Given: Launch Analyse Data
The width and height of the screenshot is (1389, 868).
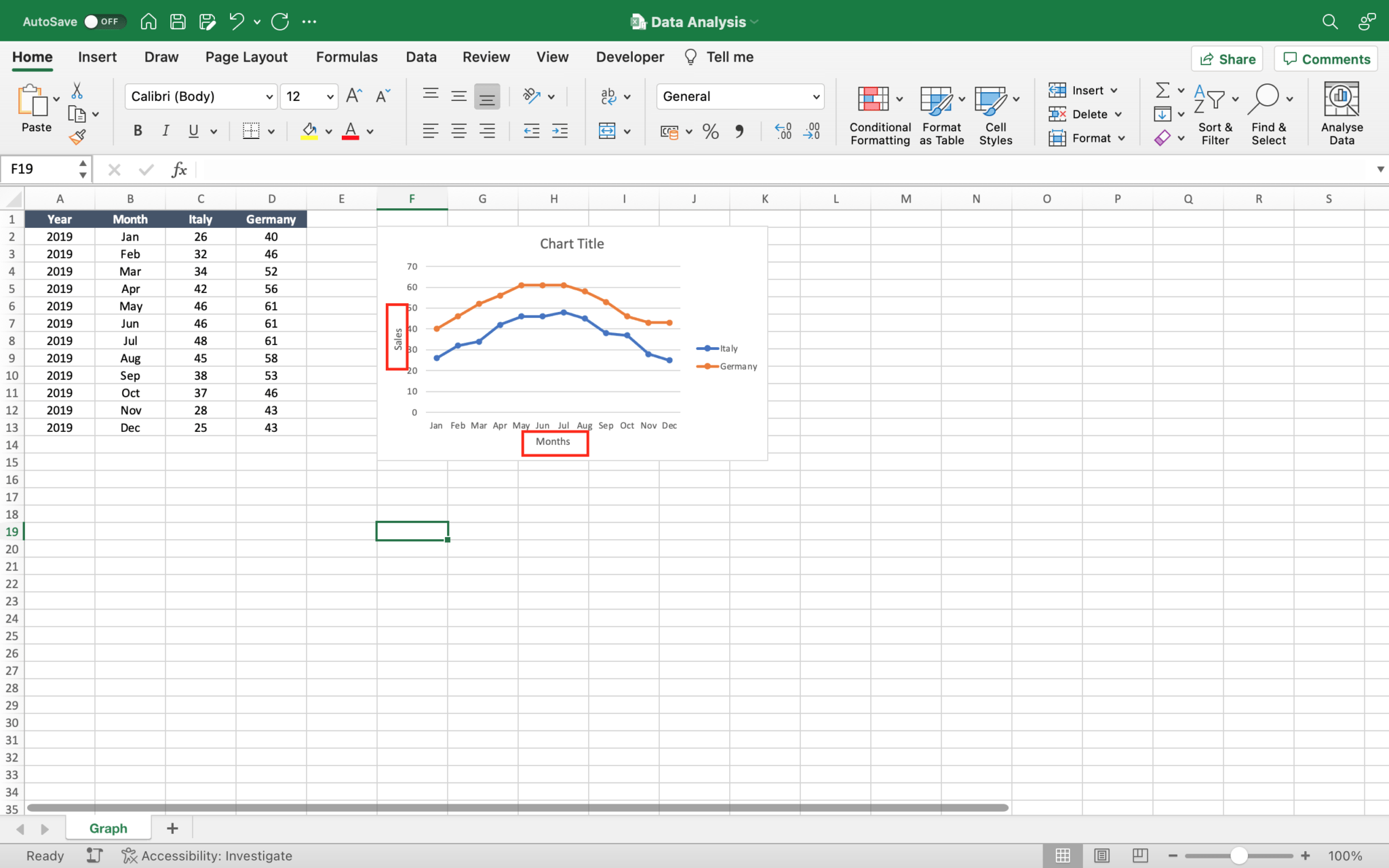Looking at the screenshot, I should (1341, 113).
